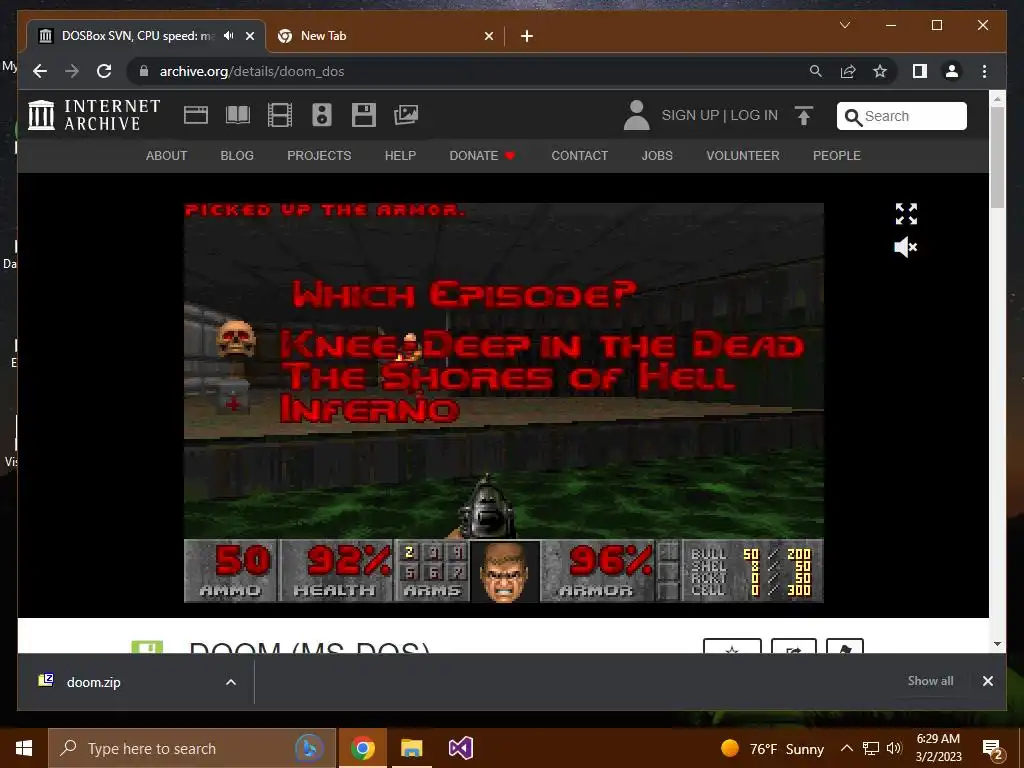Viewport: 1024px width, 768px height.
Task: Open the weather widget showing 76°F Sunny
Action: pyautogui.click(x=773, y=748)
